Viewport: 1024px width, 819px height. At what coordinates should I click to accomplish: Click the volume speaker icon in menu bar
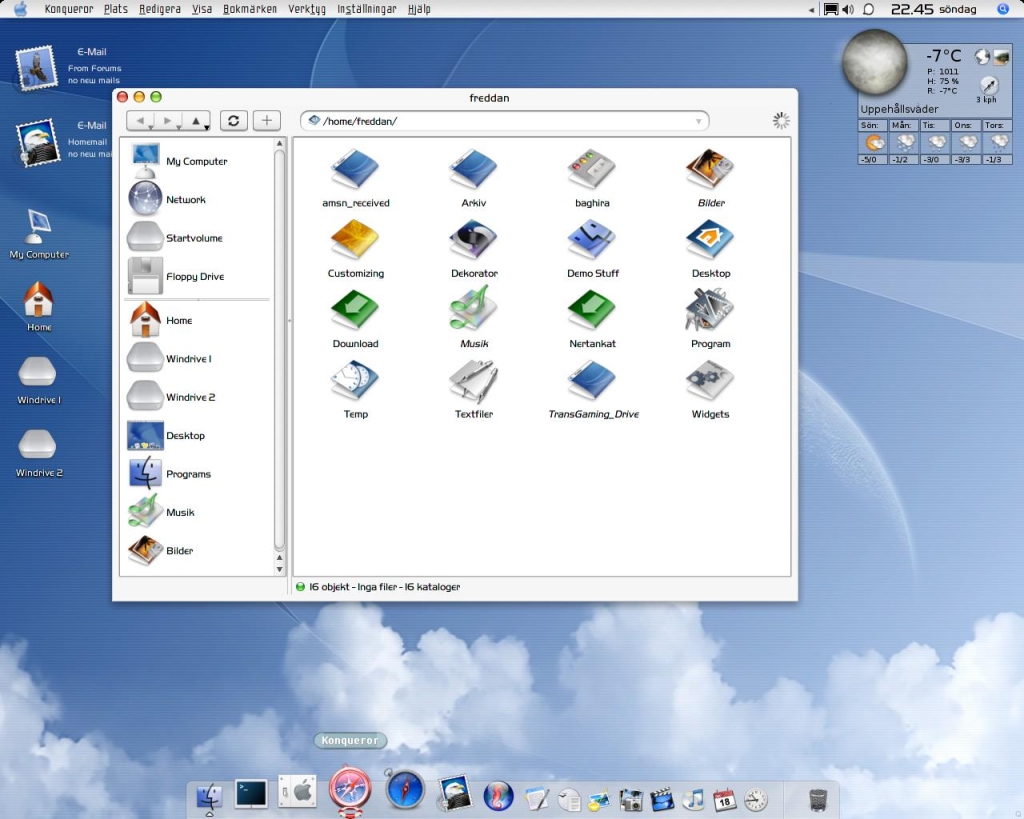(848, 9)
